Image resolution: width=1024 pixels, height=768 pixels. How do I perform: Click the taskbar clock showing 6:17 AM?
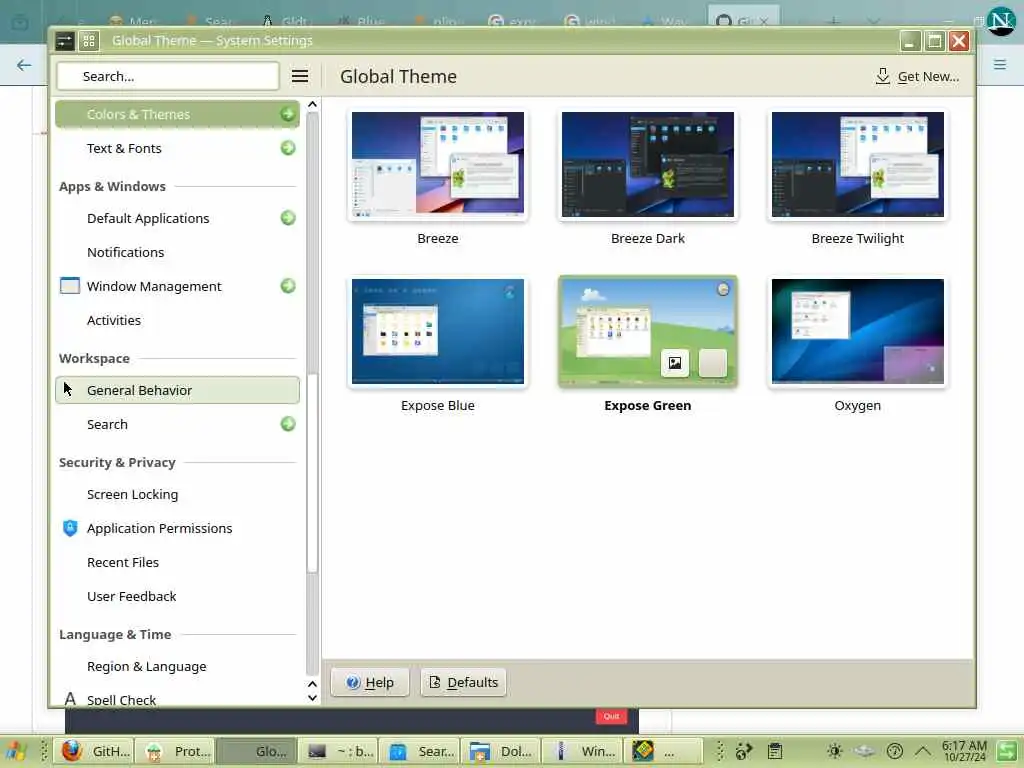[x=965, y=751]
